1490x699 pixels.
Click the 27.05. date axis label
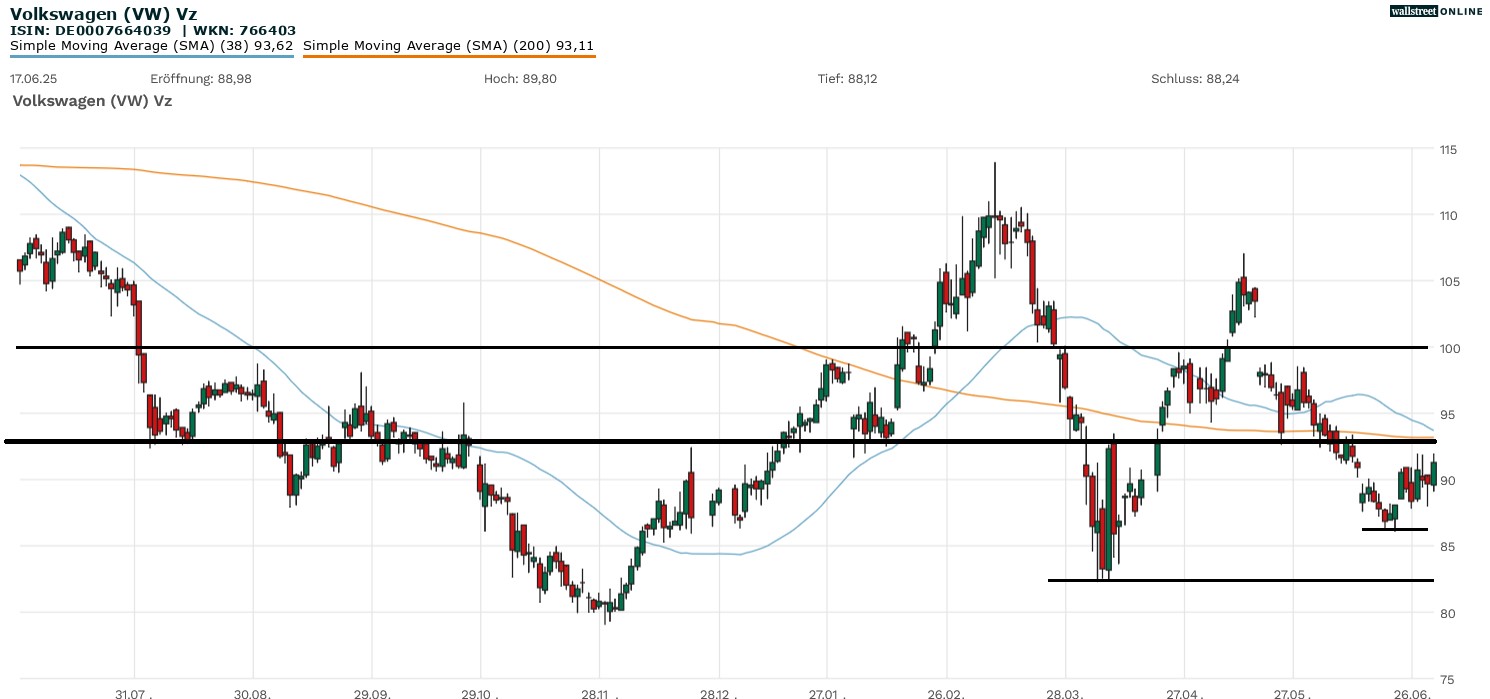click(1292, 693)
